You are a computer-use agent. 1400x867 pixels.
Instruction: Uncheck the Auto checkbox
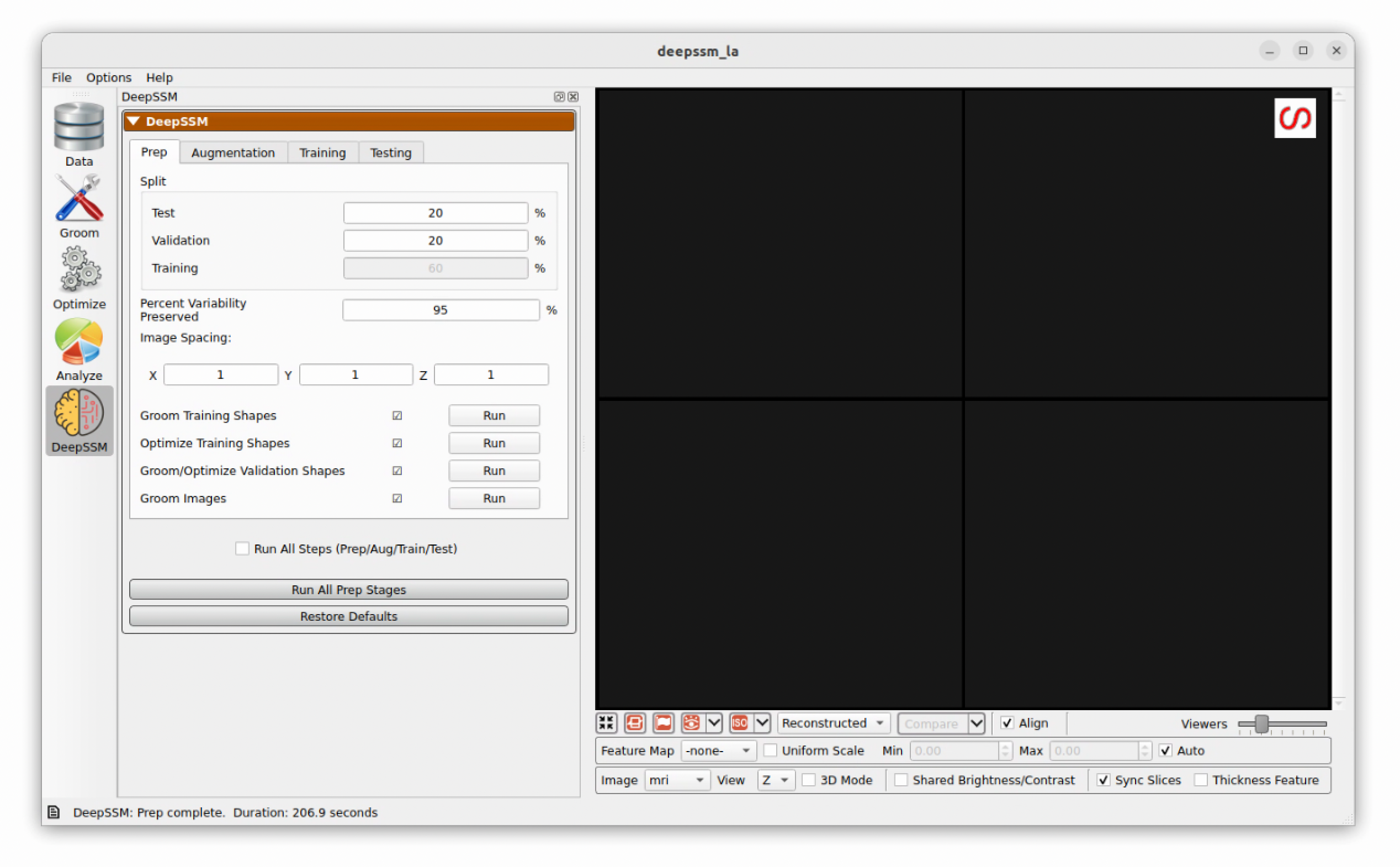[x=1165, y=750]
